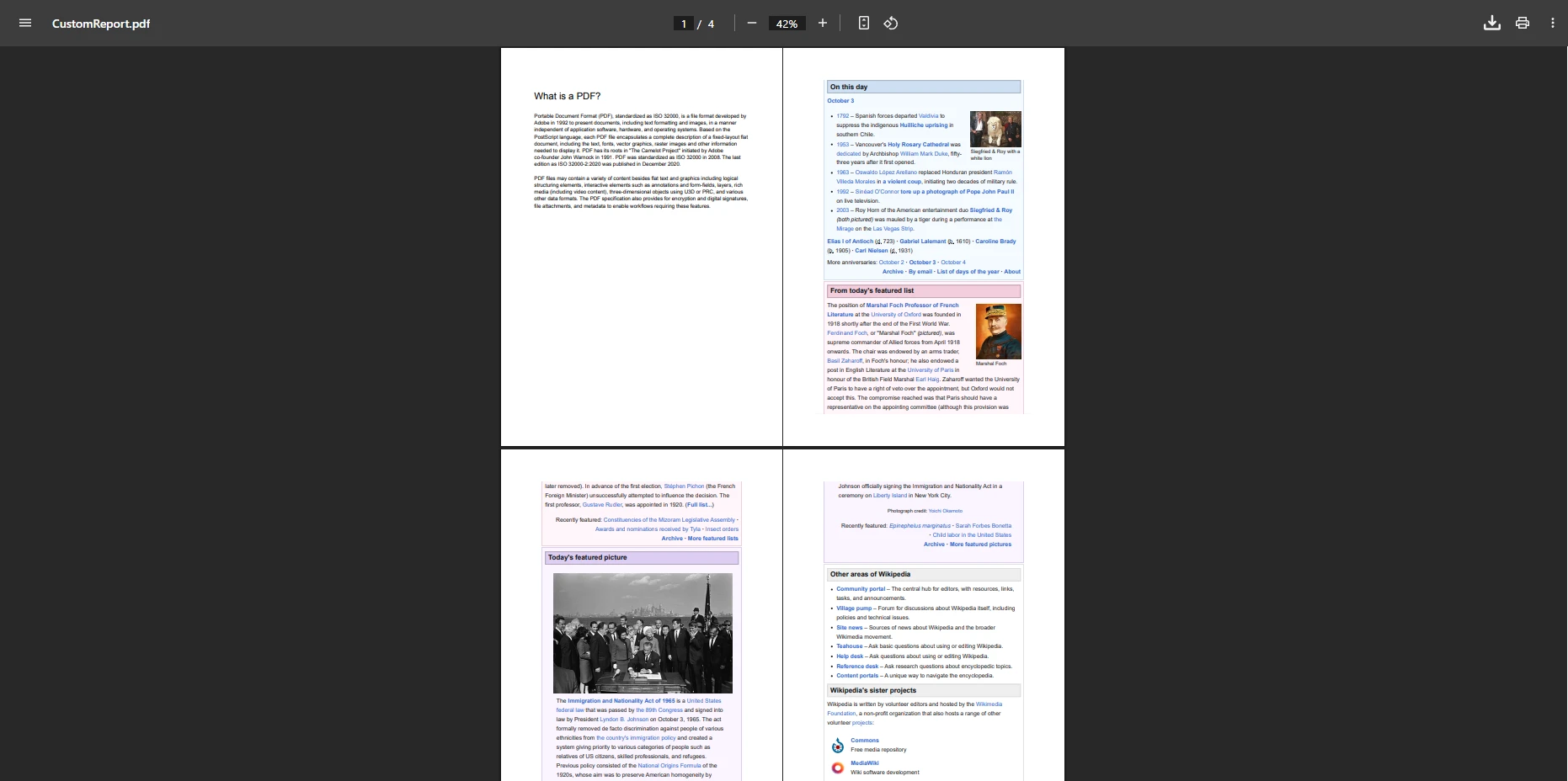Download CustomReport.pdf
The height and width of the screenshot is (781, 1568).
pyautogui.click(x=1491, y=23)
